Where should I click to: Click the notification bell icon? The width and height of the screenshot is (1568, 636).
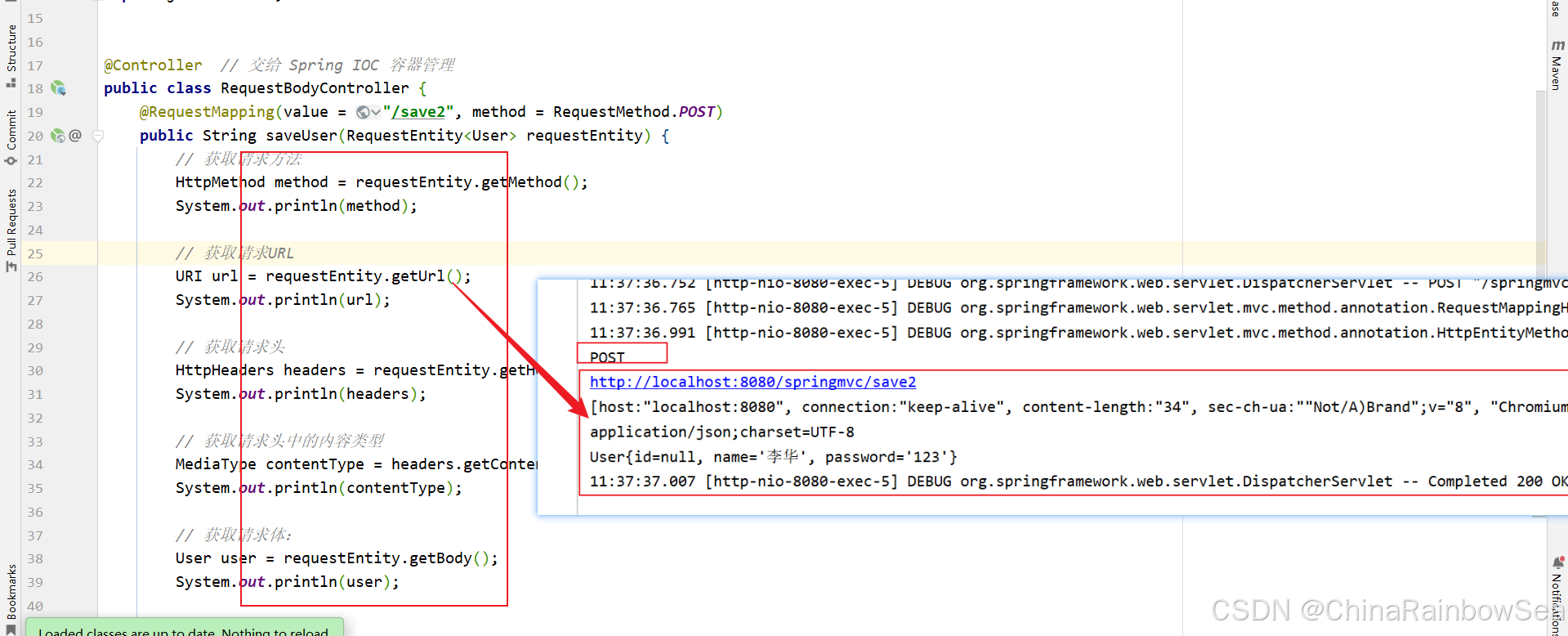pyautogui.click(x=1557, y=562)
